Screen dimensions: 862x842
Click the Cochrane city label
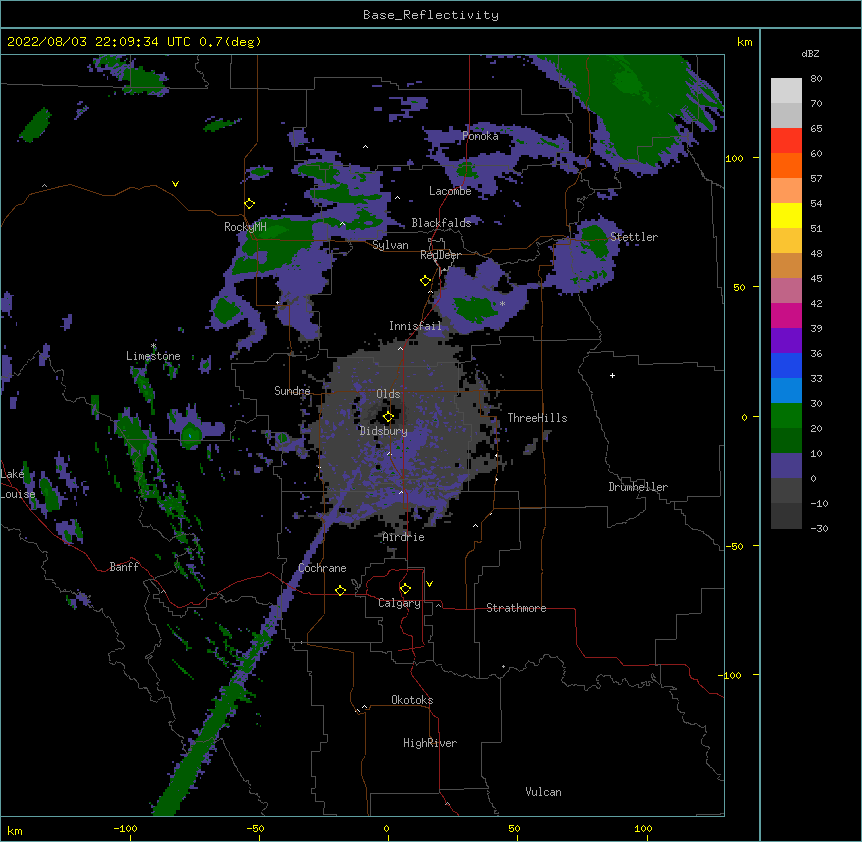click(x=322, y=568)
